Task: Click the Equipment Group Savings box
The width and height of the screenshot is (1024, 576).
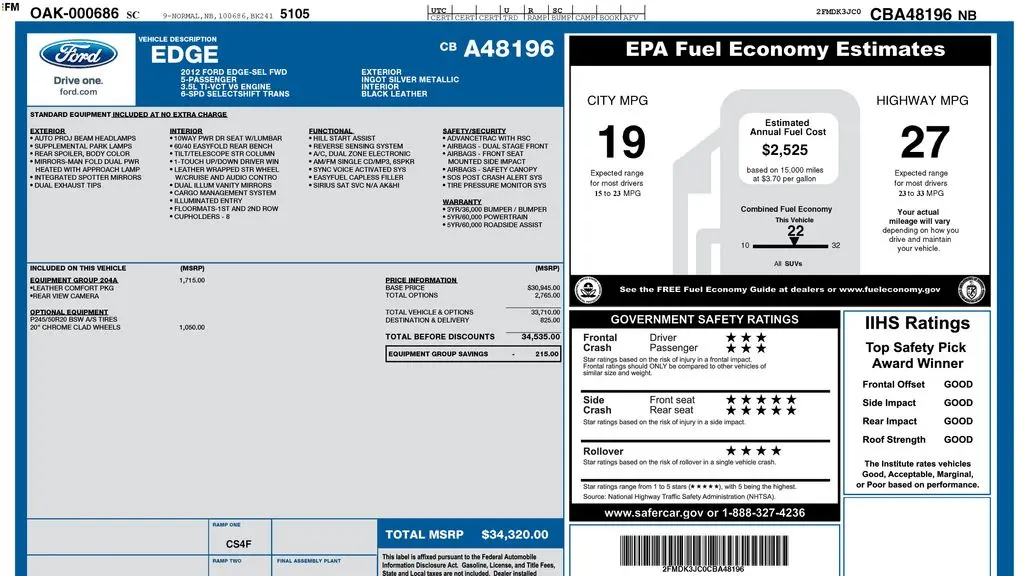Action: tap(473, 354)
